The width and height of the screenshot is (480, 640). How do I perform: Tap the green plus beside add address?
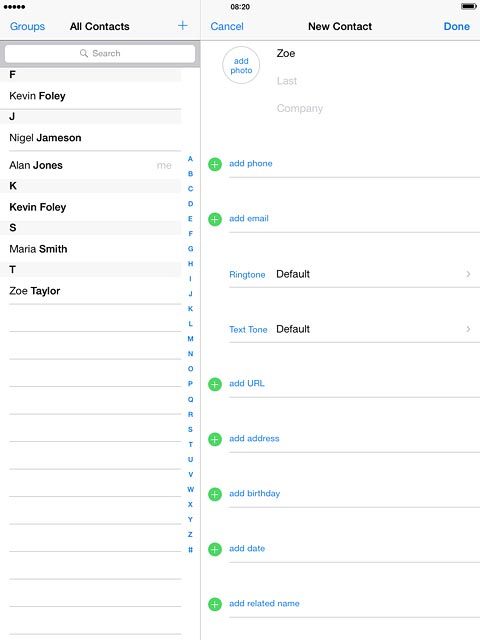tap(215, 439)
